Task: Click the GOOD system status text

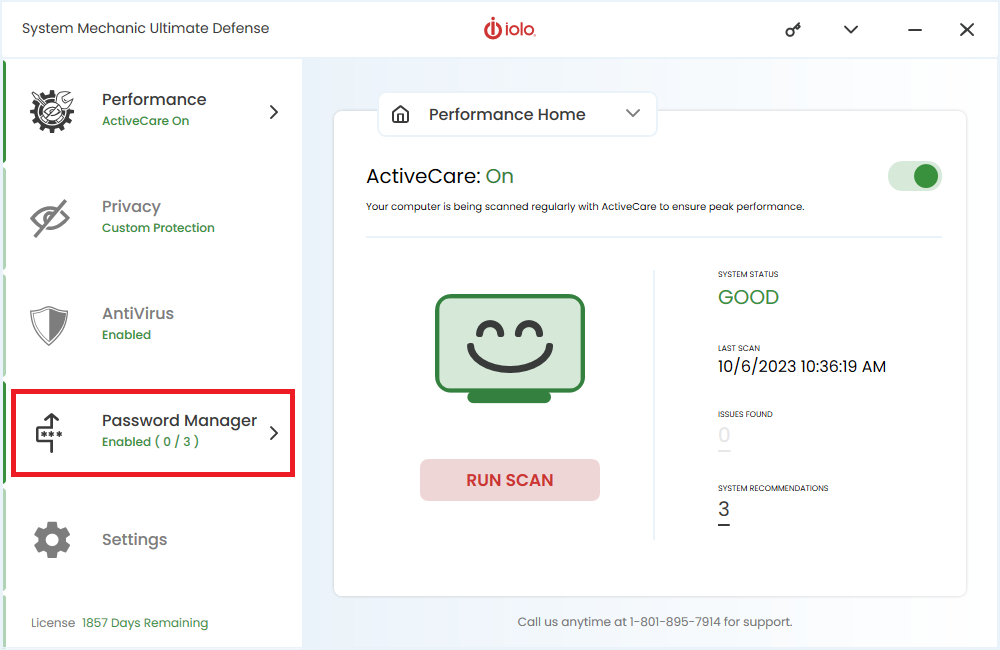Action: [748, 297]
